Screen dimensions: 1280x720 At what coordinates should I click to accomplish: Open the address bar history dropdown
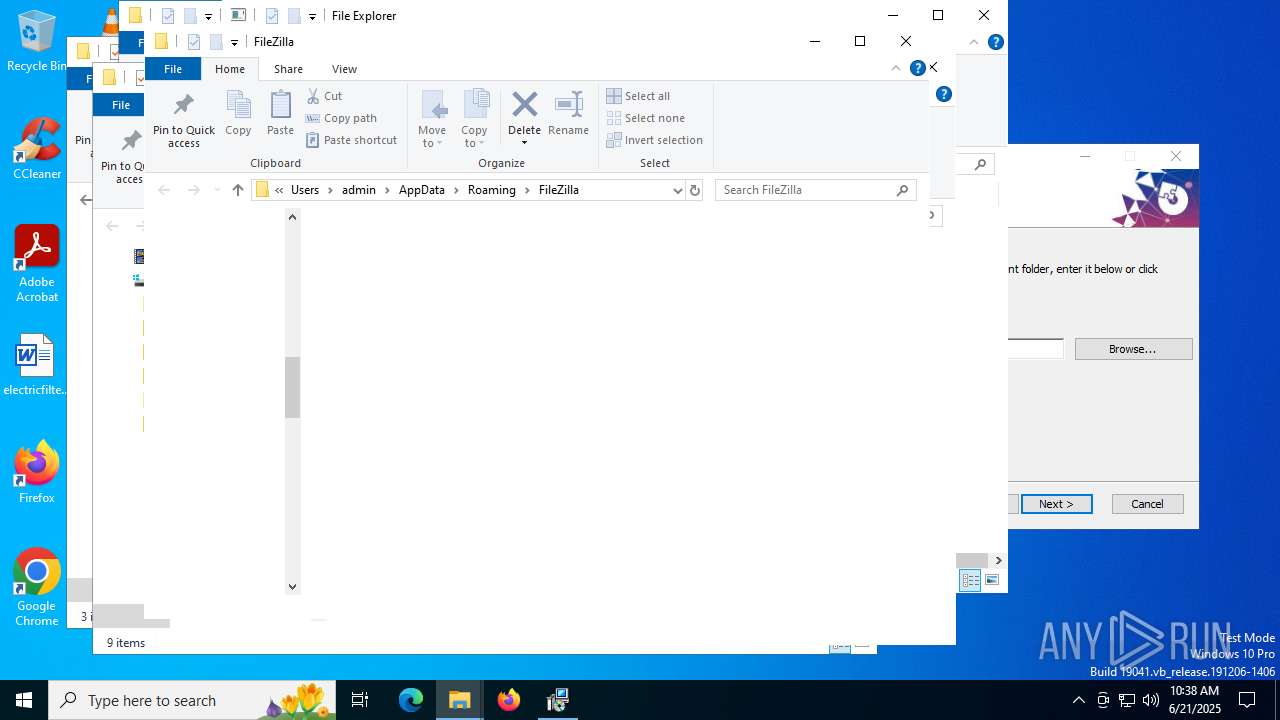coord(677,190)
